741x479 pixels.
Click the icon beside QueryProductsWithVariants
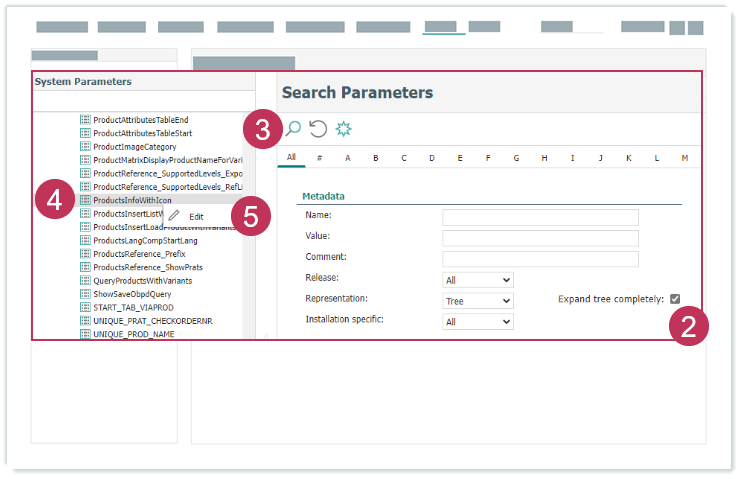(85, 281)
